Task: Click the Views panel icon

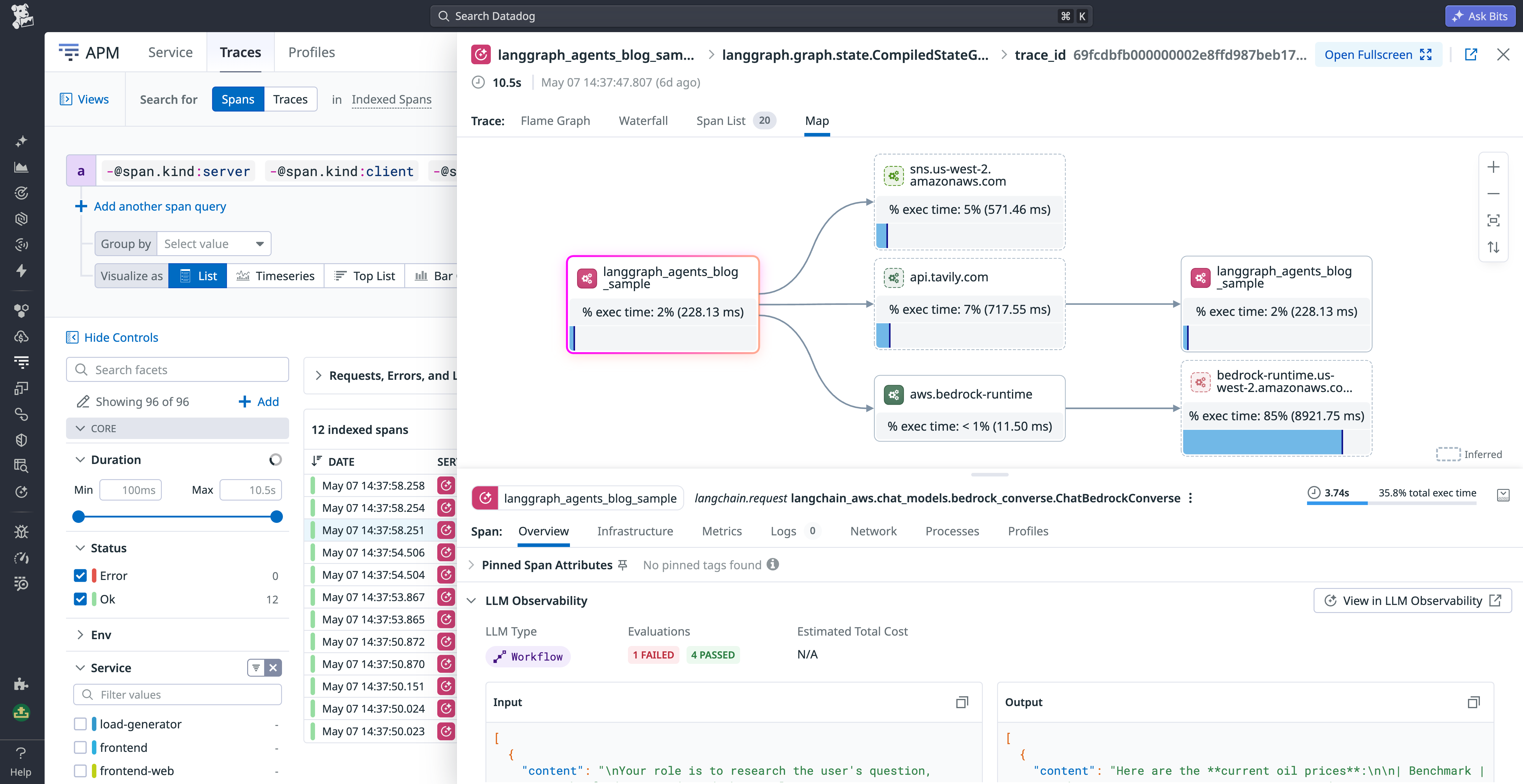Action: click(x=66, y=99)
